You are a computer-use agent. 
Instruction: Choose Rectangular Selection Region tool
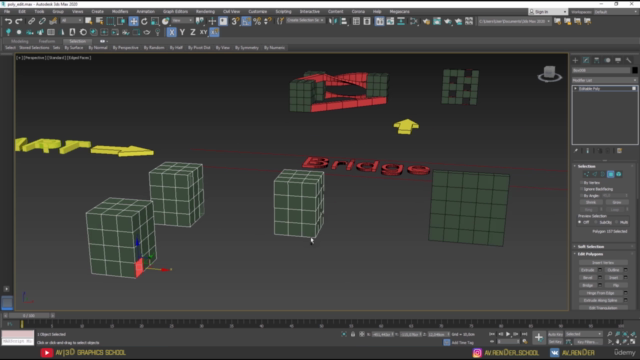[110, 21]
